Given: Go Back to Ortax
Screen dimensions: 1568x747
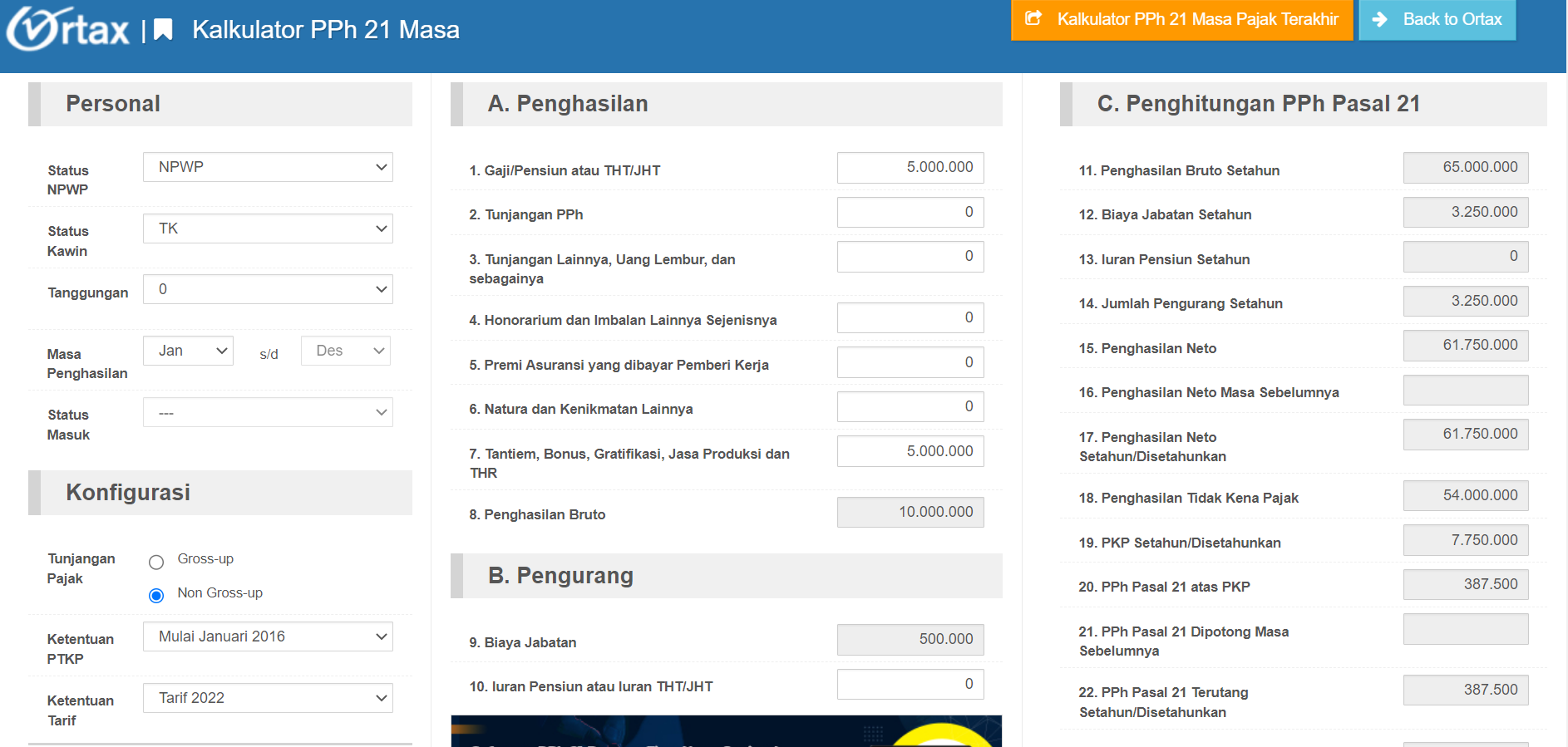Looking at the screenshot, I should click(x=1437, y=19).
